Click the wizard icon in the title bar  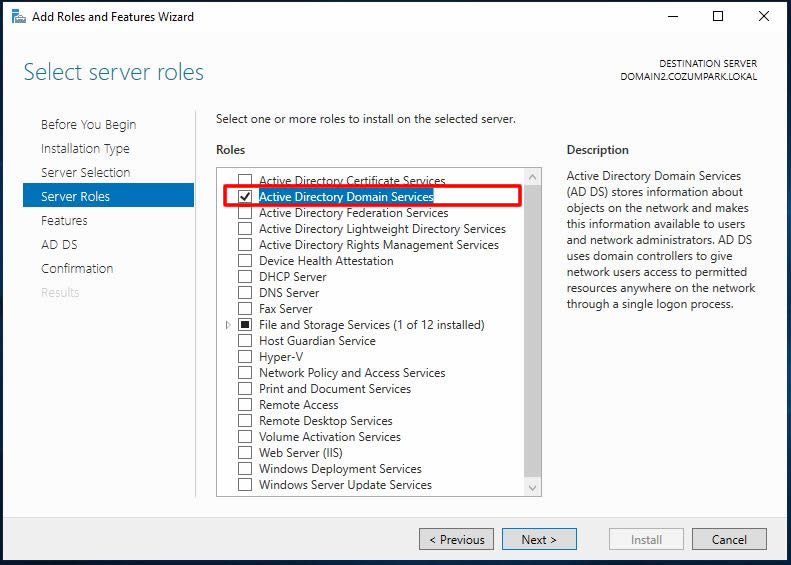(19, 17)
